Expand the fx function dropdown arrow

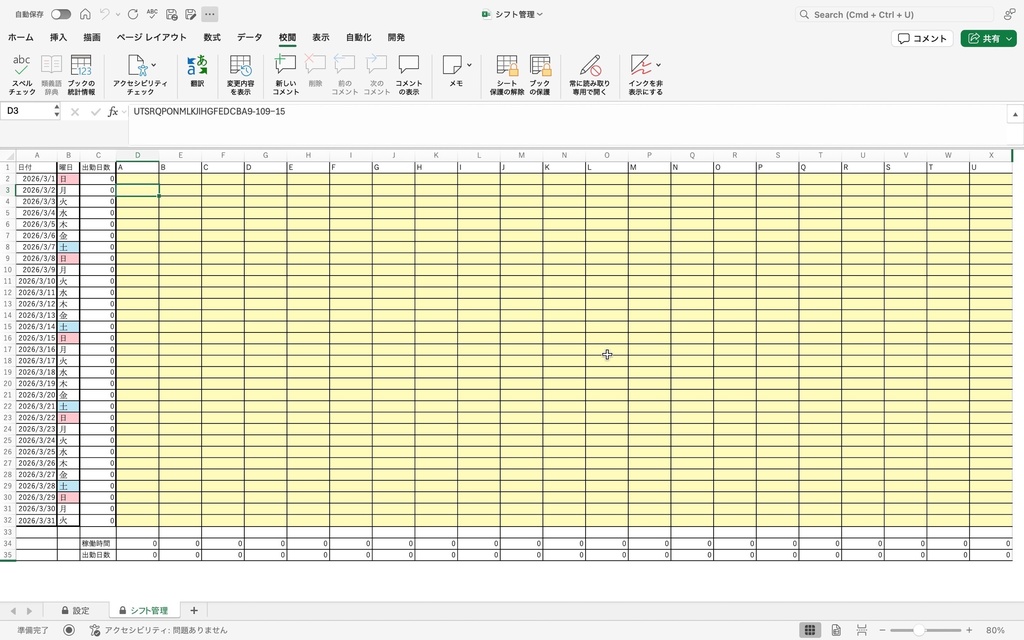[123, 112]
